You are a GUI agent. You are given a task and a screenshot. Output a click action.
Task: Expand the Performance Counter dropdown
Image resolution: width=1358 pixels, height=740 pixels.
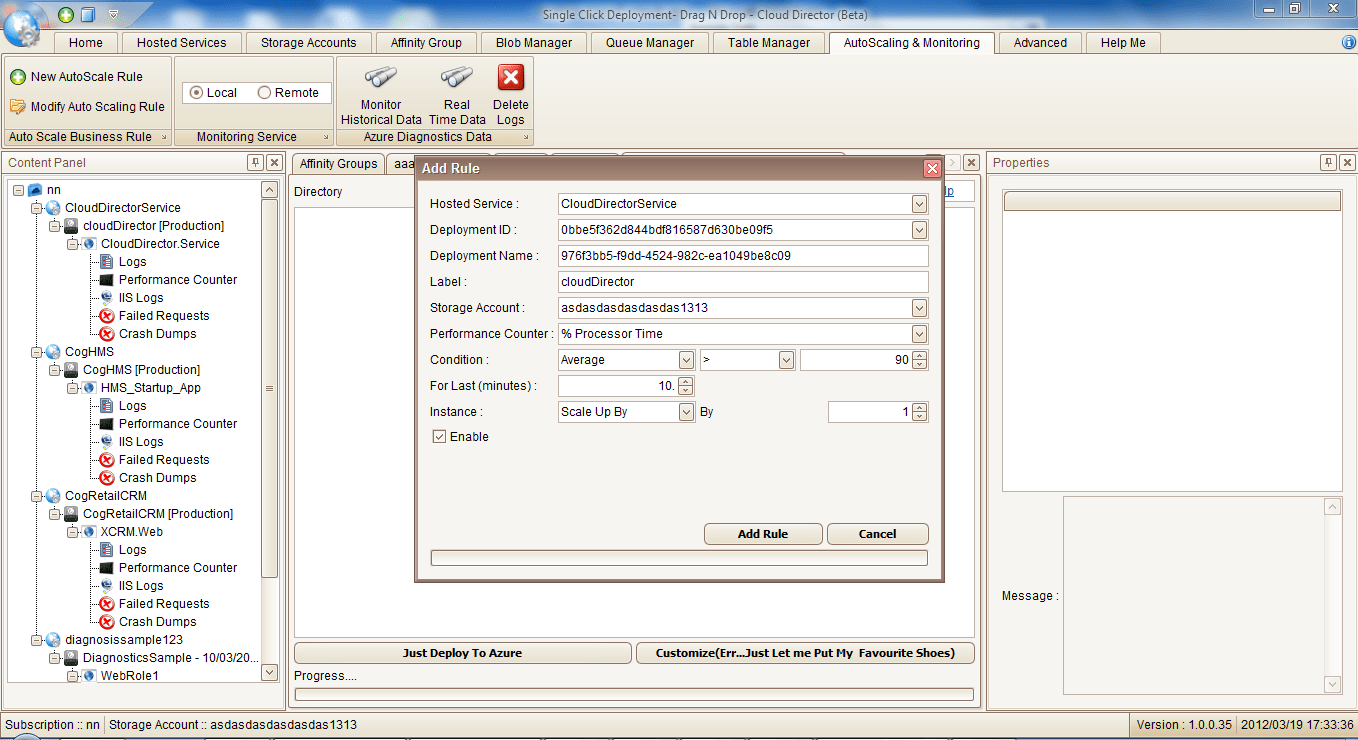[x=919, y=334]
